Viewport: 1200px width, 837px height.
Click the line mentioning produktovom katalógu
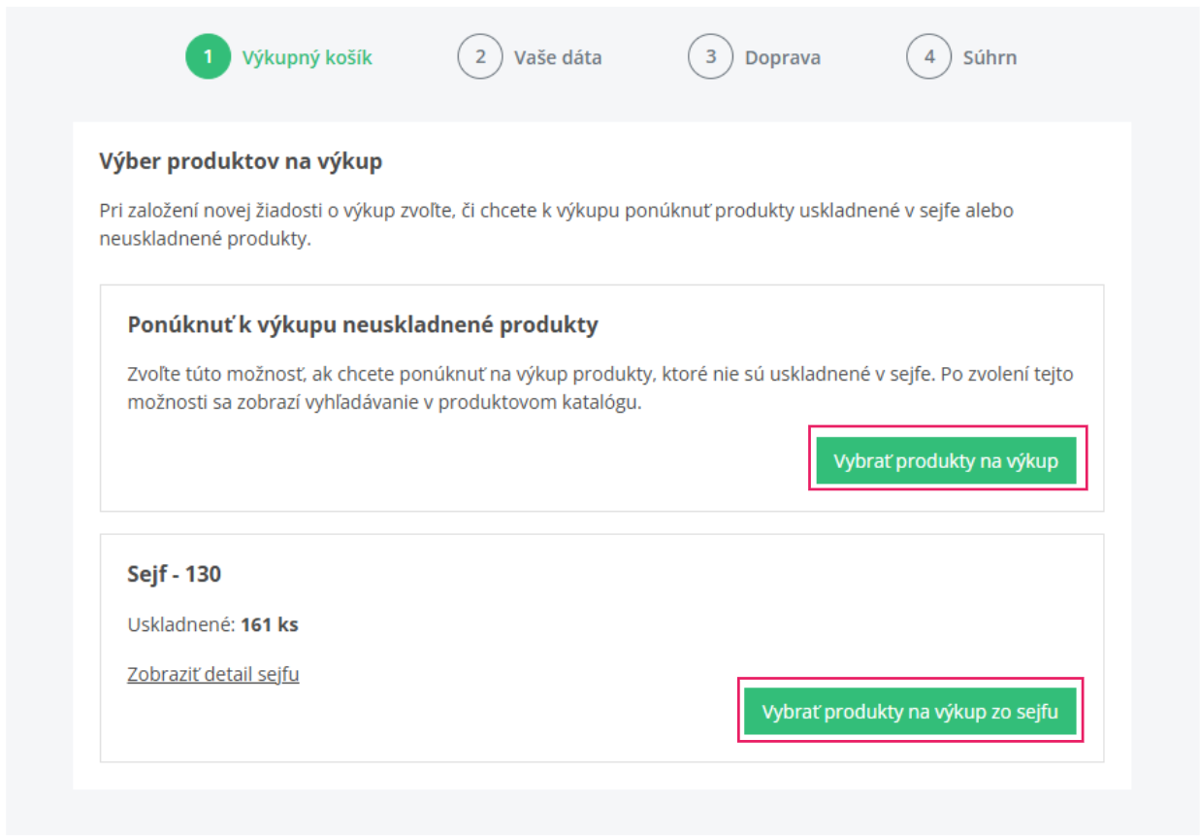pyautogui.click(x=384, y=404)
